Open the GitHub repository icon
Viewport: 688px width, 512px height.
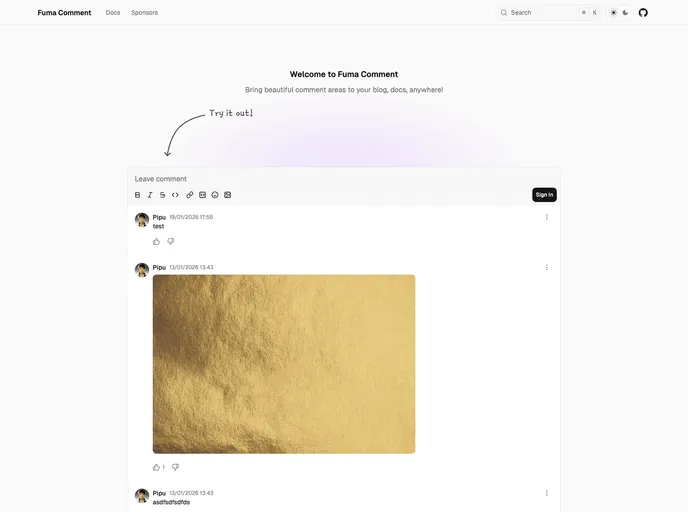(643, 13)
